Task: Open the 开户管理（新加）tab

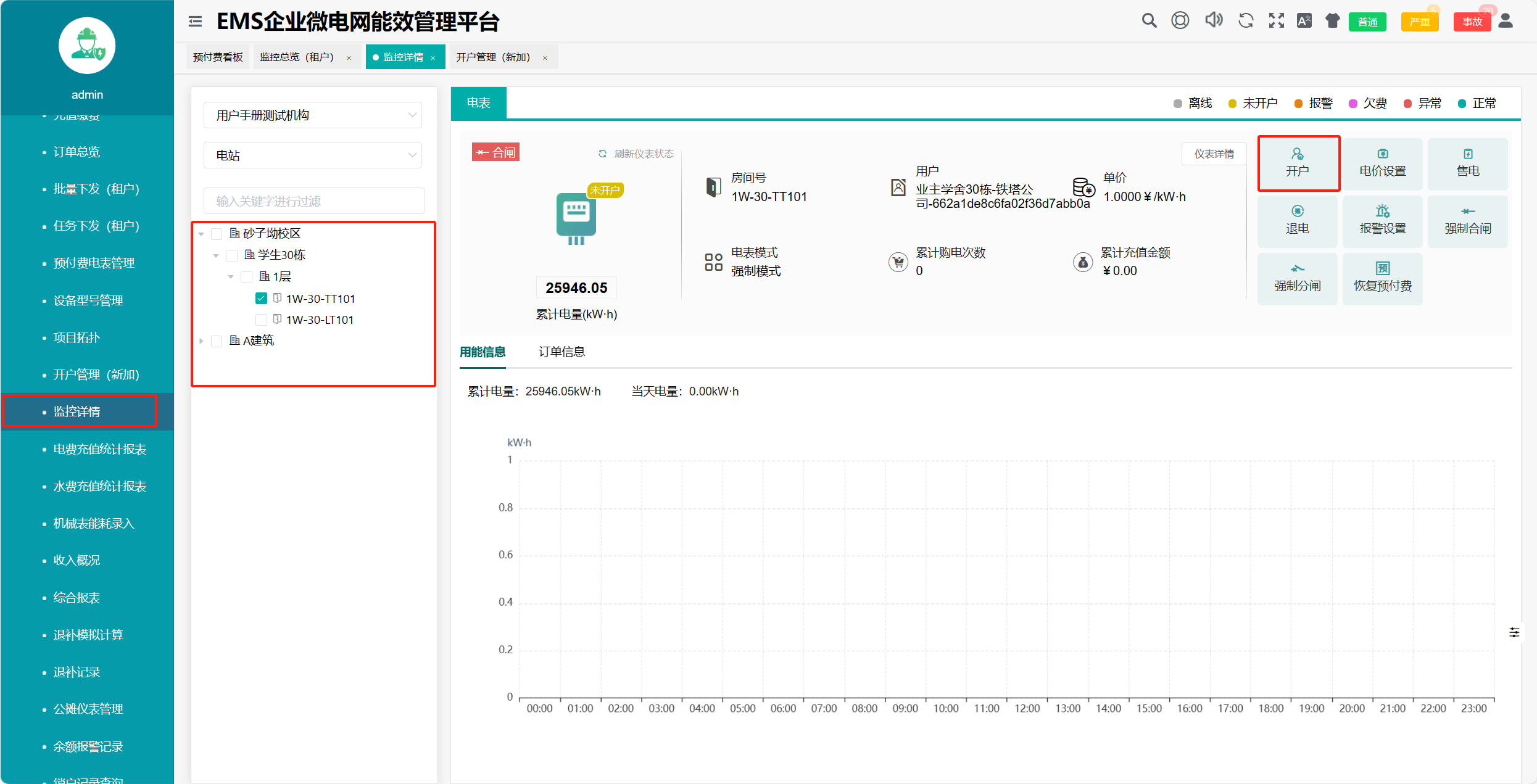Action: point(493,57)
